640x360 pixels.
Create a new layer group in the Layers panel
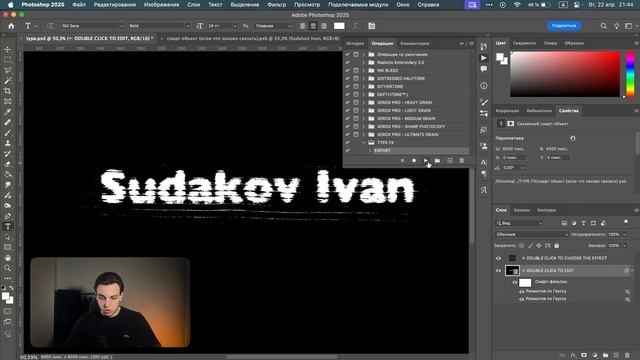tap(605, 356)
